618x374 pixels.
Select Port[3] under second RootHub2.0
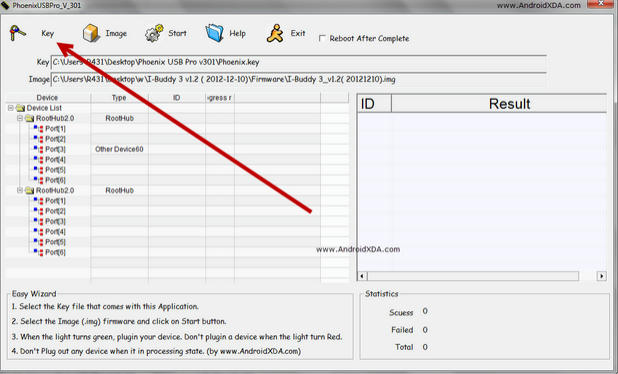point(55,221)
